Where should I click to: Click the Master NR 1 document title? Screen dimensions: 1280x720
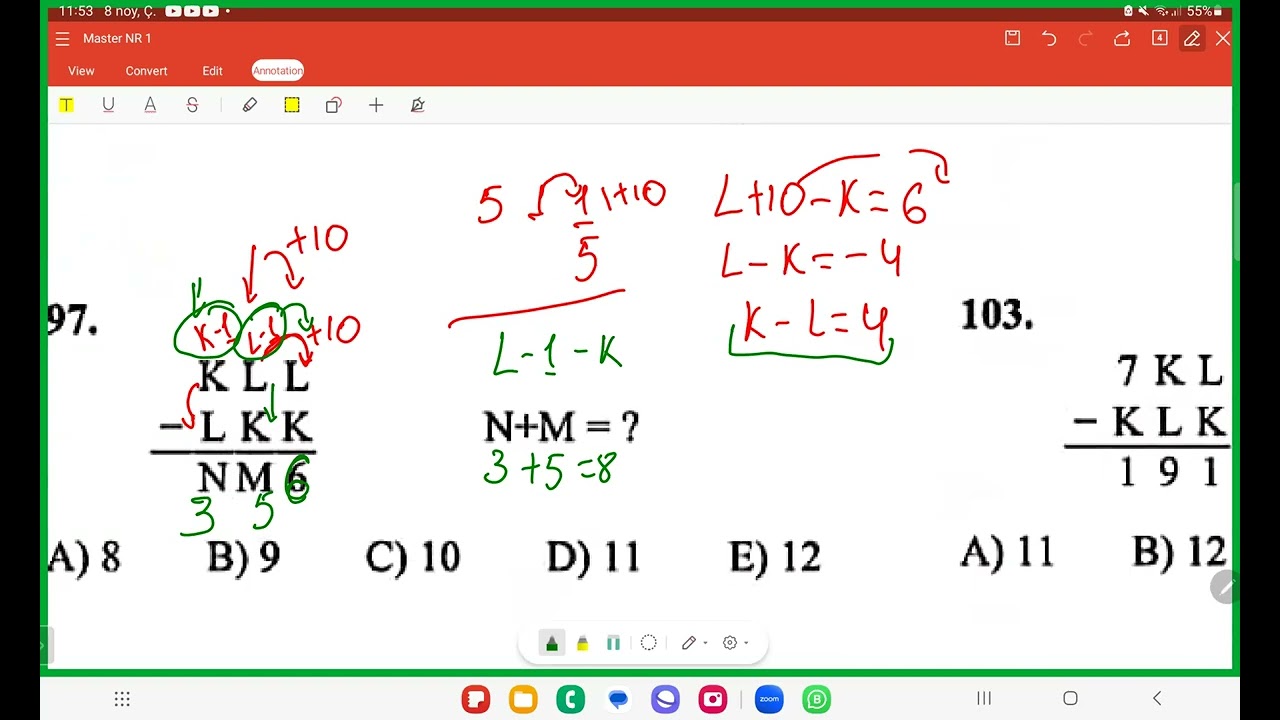pos(117,39)
